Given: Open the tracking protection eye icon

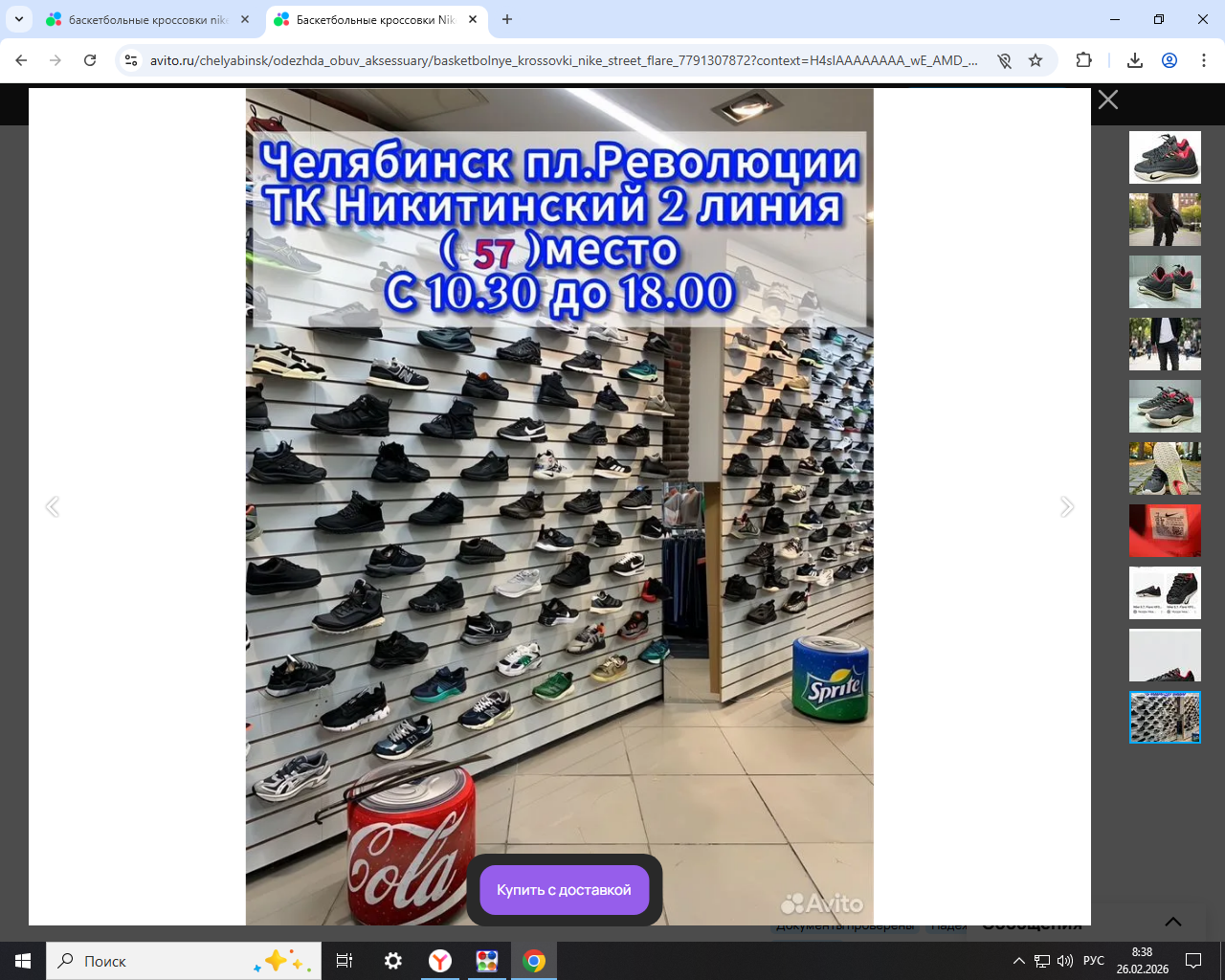Looking at the screenshot, I should [1004, 60].
